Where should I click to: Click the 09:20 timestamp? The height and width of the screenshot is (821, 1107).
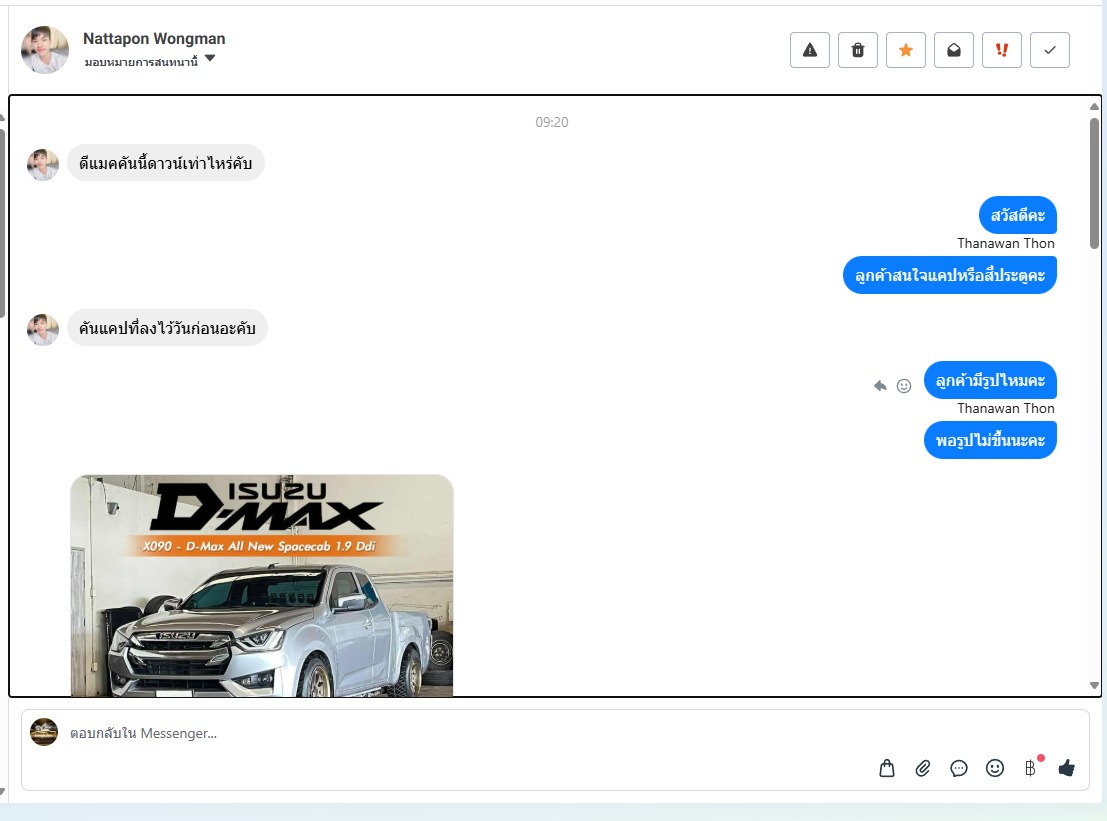pyautogui.click(x=551, y=122)
